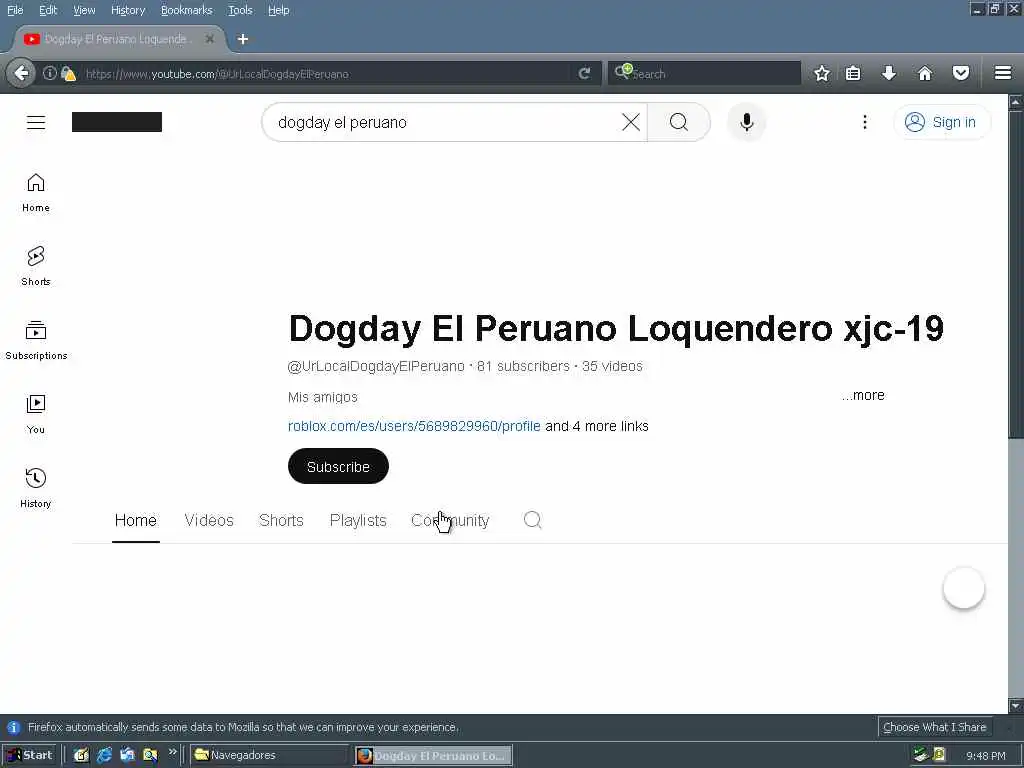Clear the YouTube search box text
The width and height of the screenshot is (1024, 768).
631,122
